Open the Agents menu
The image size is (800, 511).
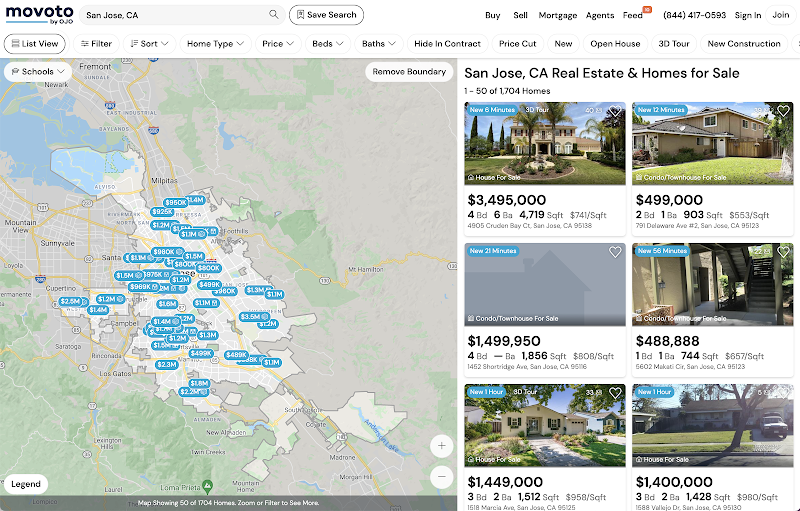[600, 15]
